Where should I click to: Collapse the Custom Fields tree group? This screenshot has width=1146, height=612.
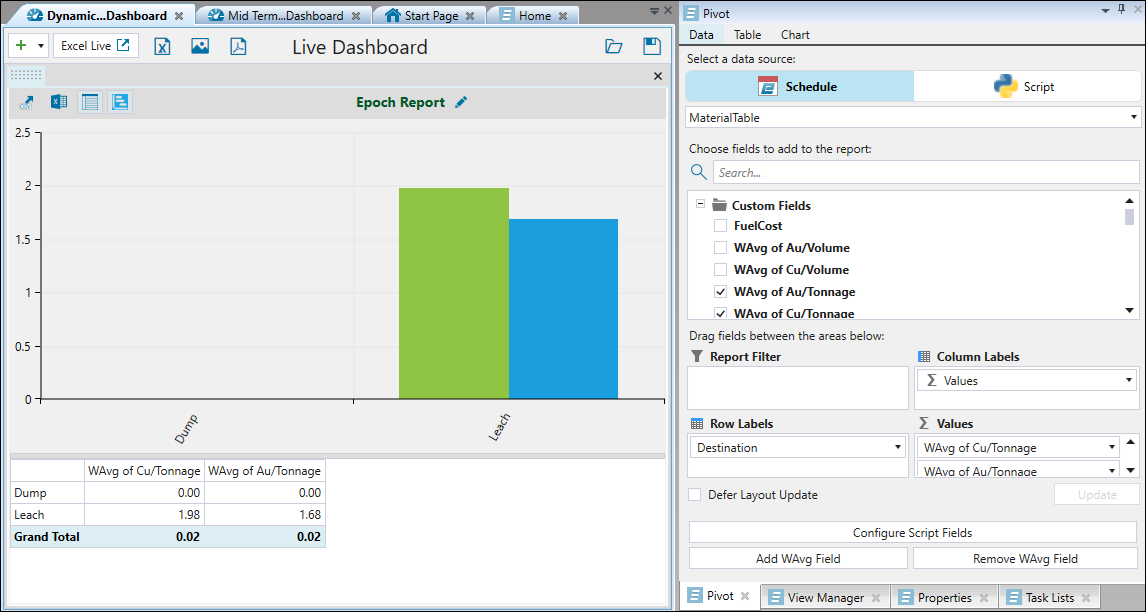pos(700,204)
